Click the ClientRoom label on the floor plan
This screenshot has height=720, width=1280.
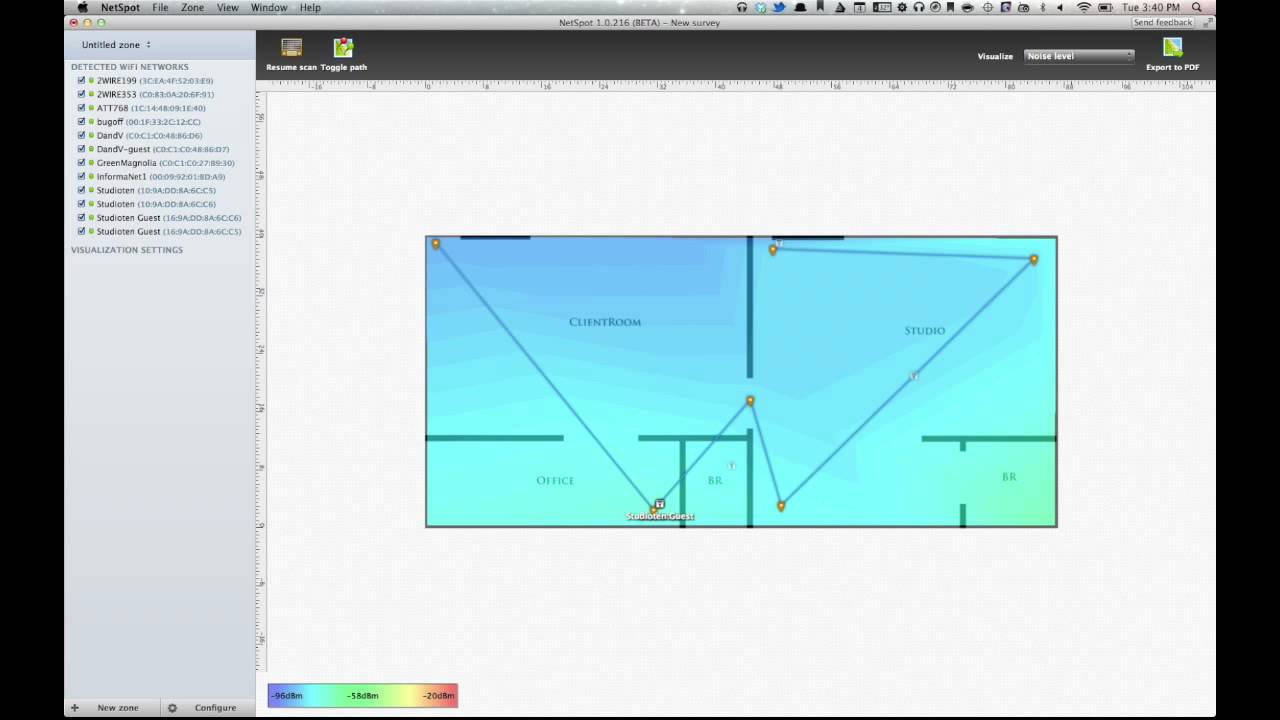point(605,322)
